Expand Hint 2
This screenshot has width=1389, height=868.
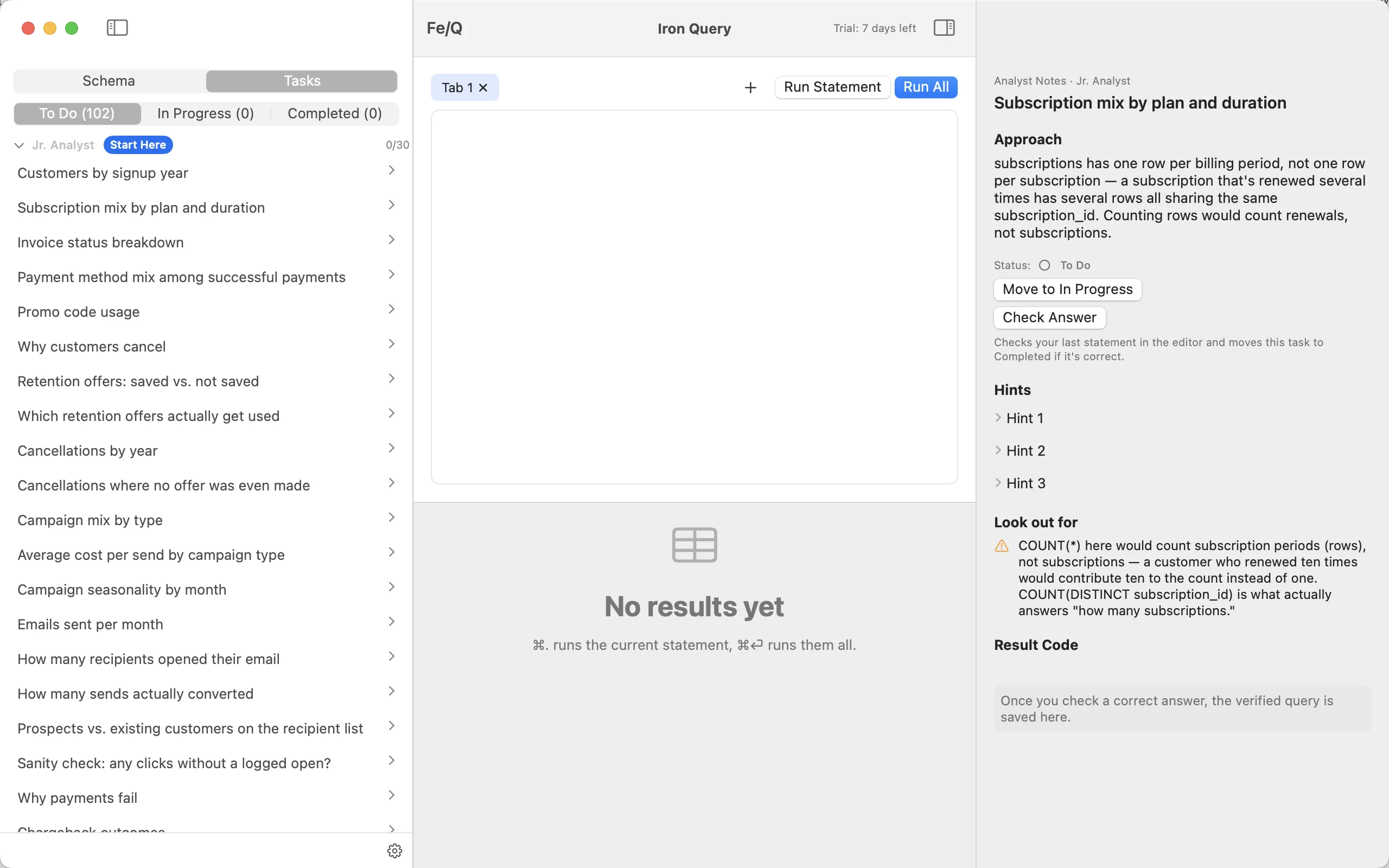998,450
